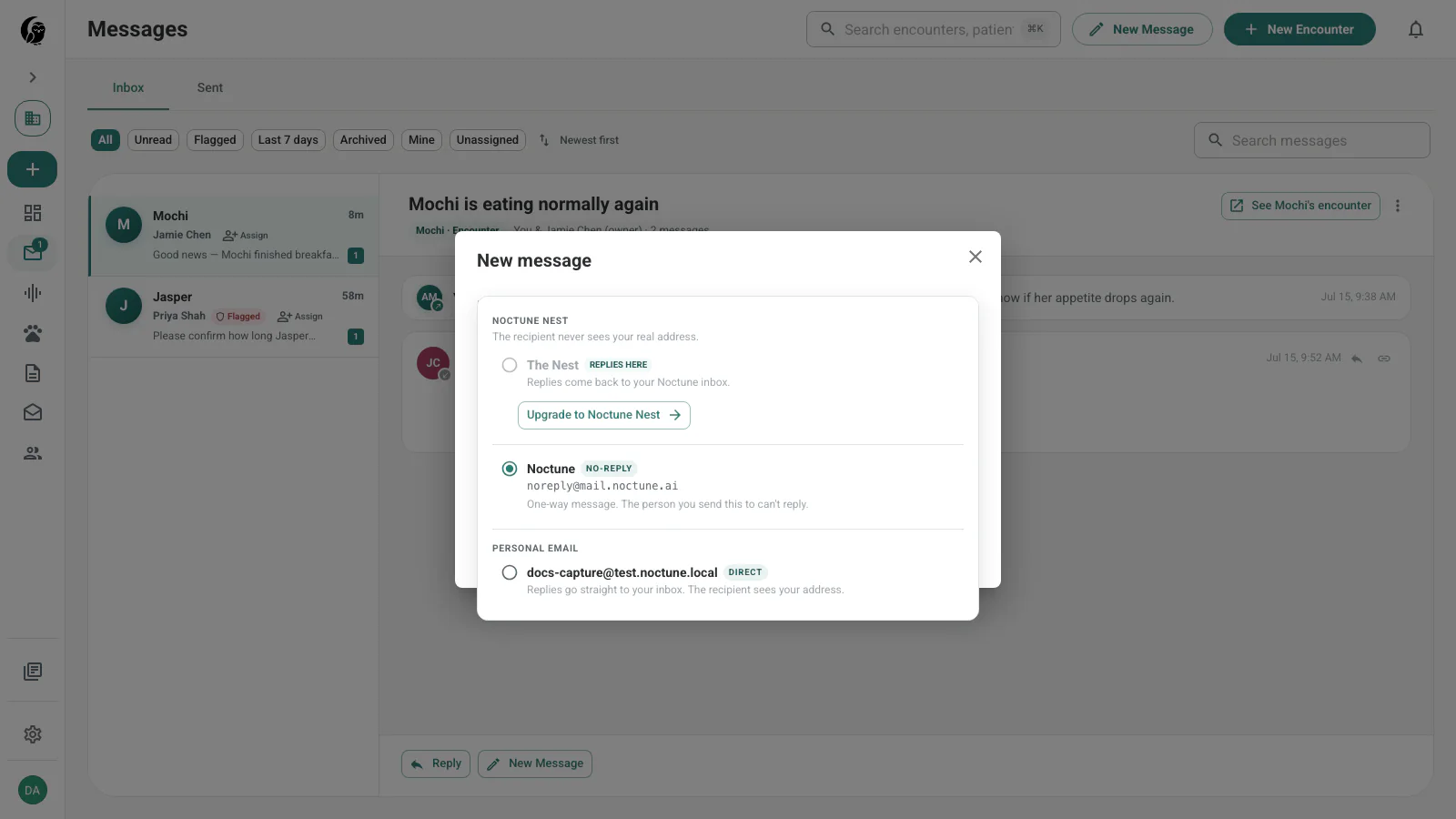Open the notifications bell
This screenshot has height=819, width=1456.
click(1416, 29)
